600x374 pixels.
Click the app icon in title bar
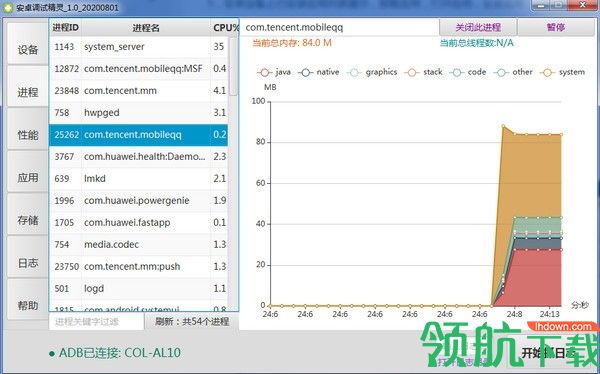8,7
